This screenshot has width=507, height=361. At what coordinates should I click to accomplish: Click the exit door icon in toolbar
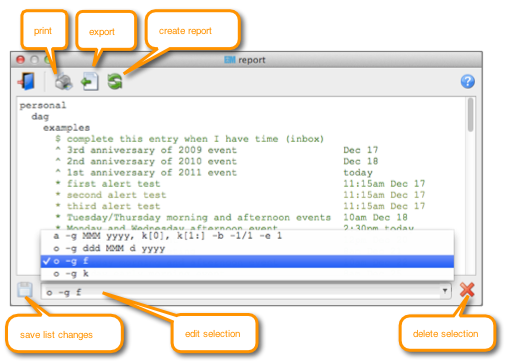pyautogui.click(x=27, y=81)
